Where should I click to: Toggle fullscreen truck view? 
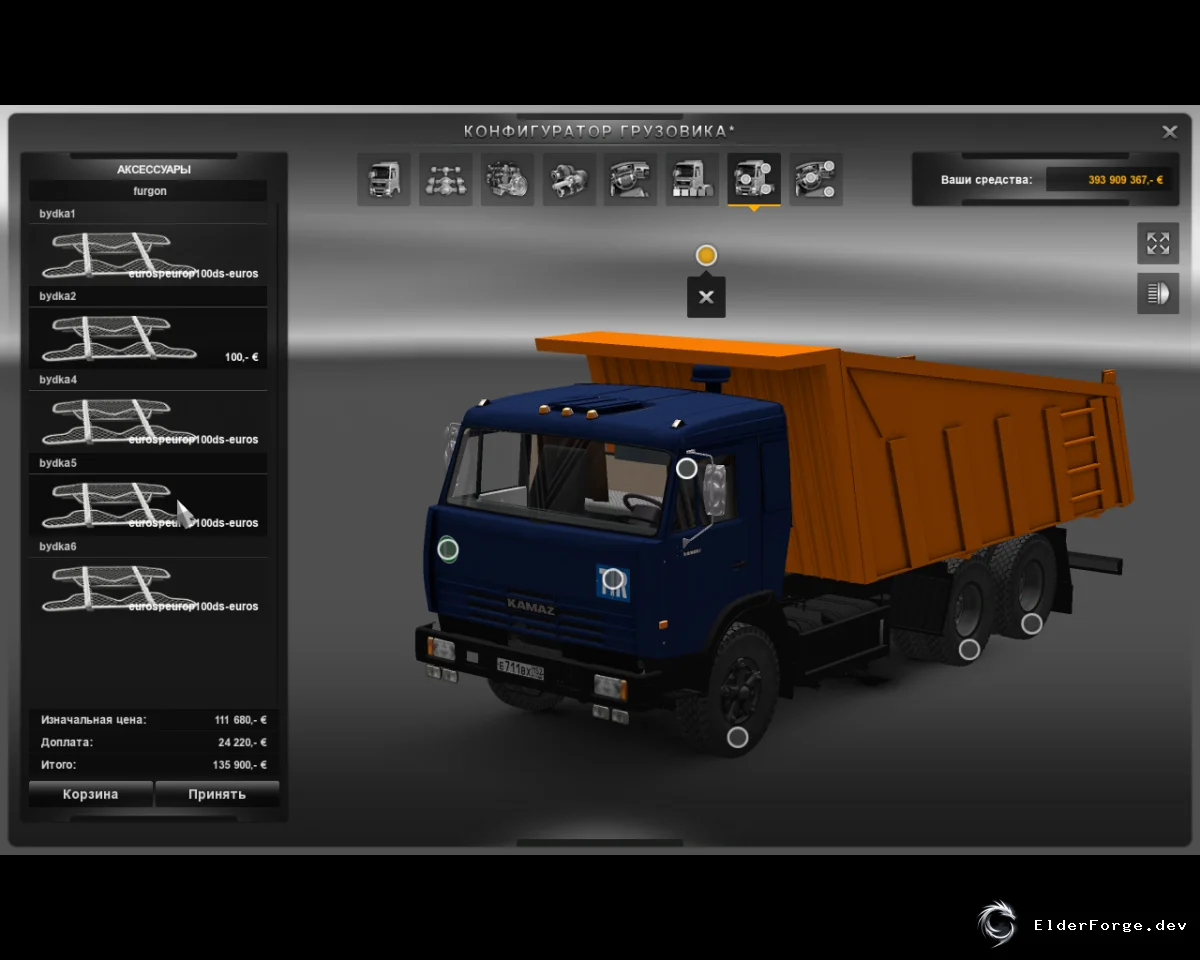[x=1158, y=243]
